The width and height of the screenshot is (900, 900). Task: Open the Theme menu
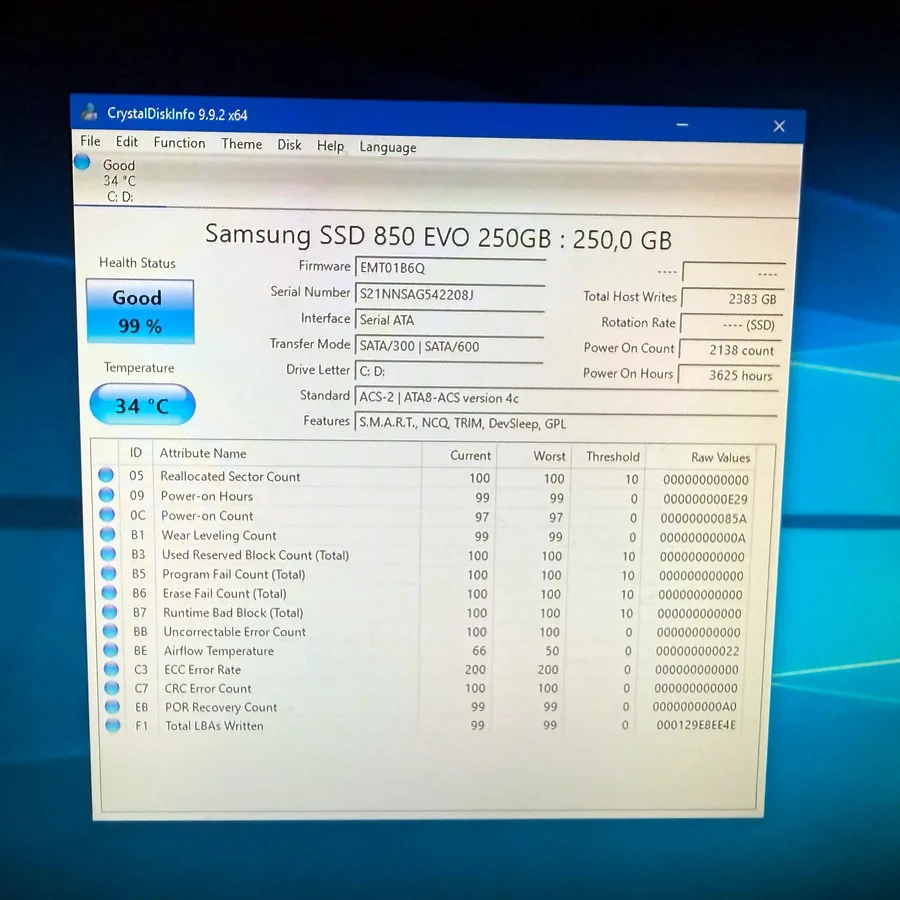(242, 144)
